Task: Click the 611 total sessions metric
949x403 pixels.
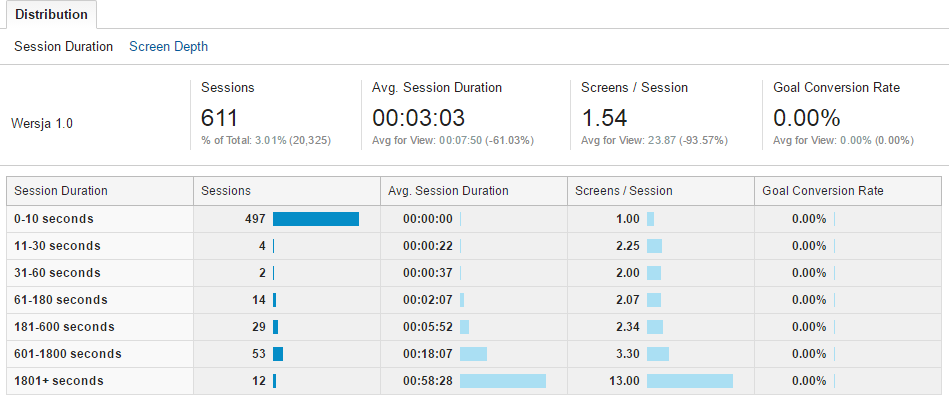Action: point(221,117)
